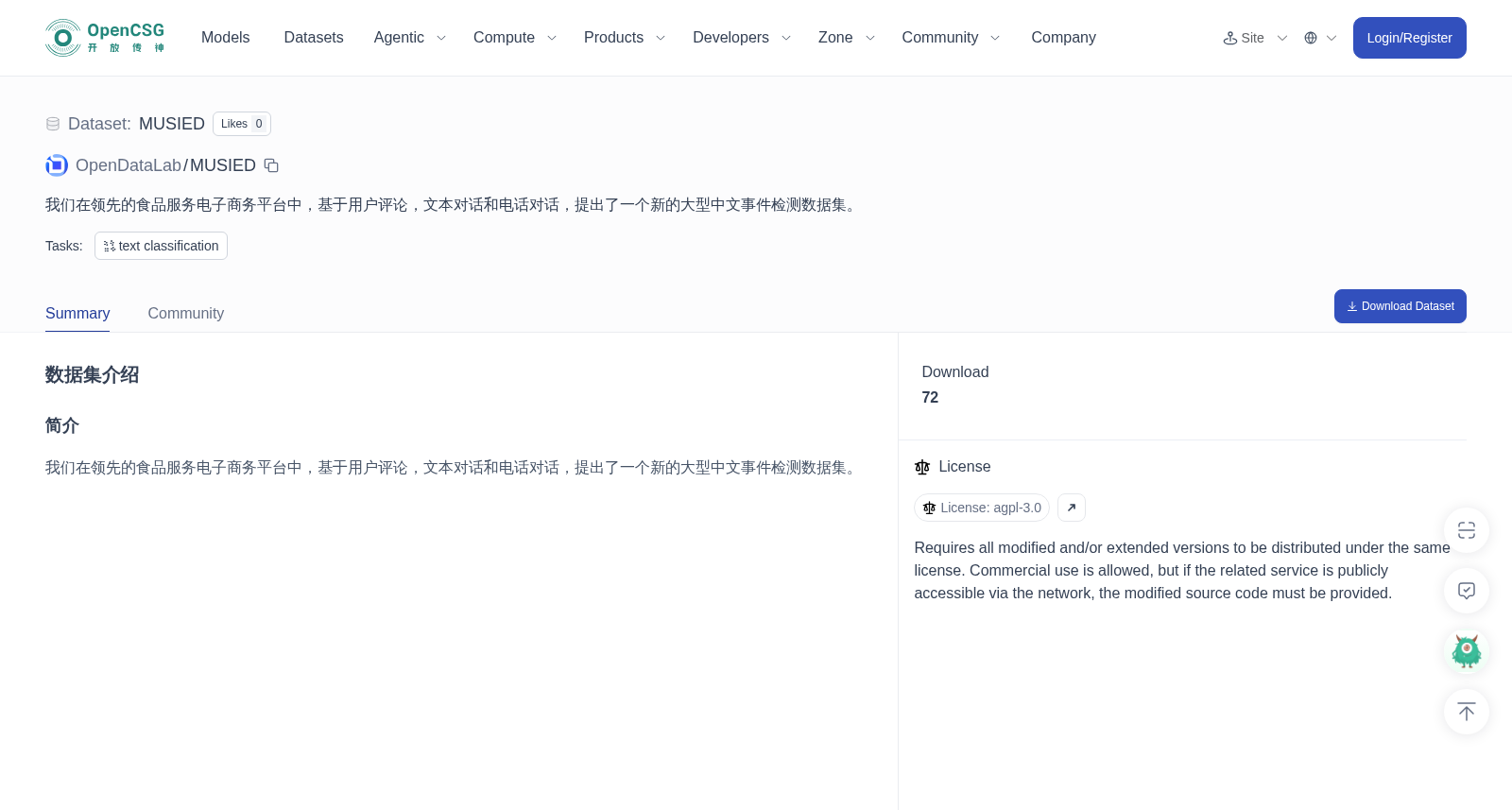Click the License scales icon heading
1512x810 pixels.
[922, 467]
